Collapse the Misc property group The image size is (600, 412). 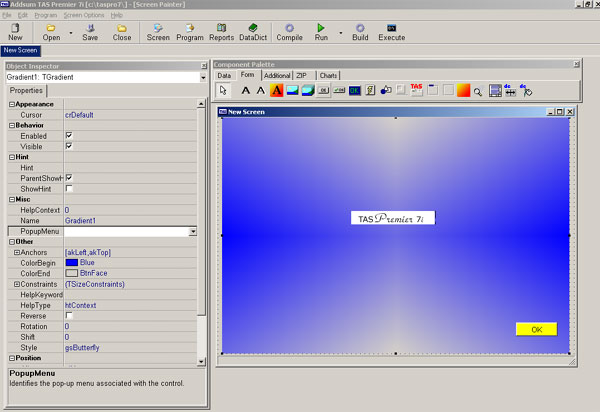point(12,199)
